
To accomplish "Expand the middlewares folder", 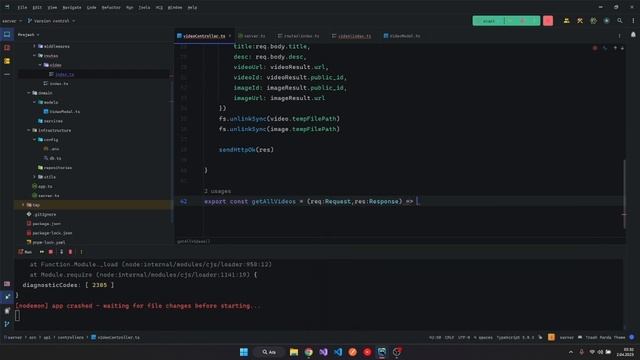I will pos(34,47).
